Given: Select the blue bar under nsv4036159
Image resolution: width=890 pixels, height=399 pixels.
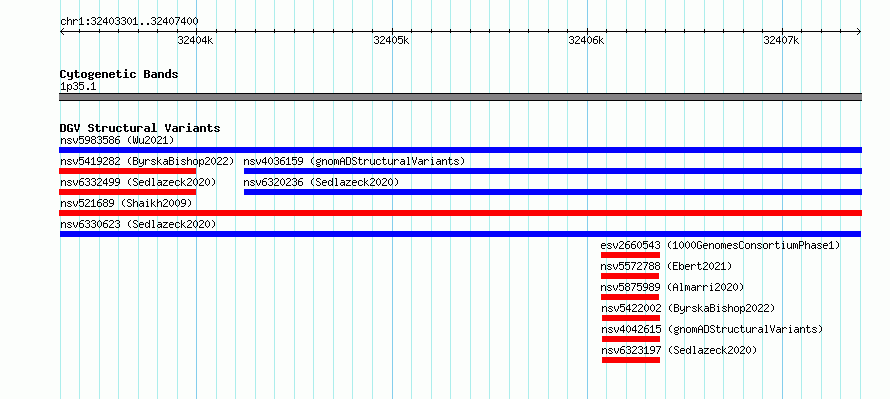Looking at the screenshot, I should pyautogui.click(x=553, y=171).
